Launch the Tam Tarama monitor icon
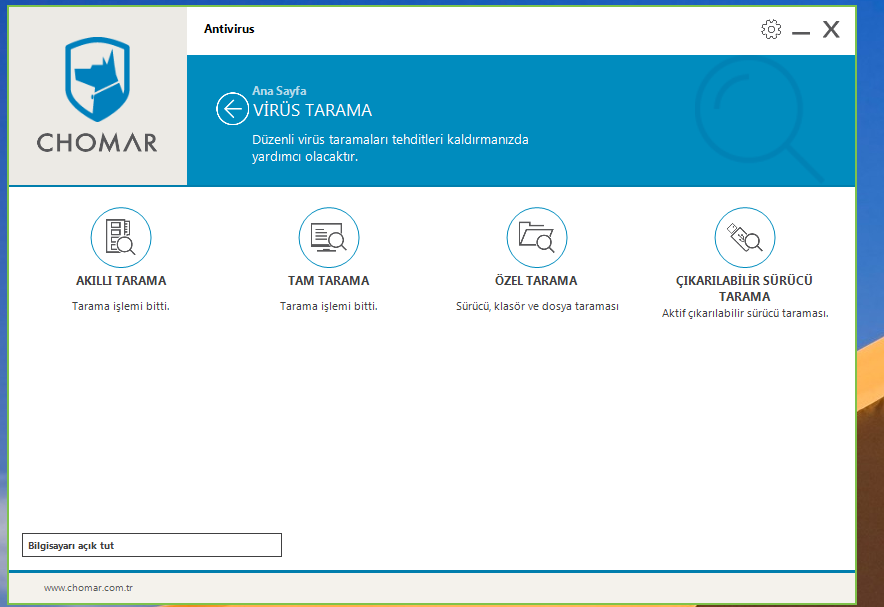 329,237
